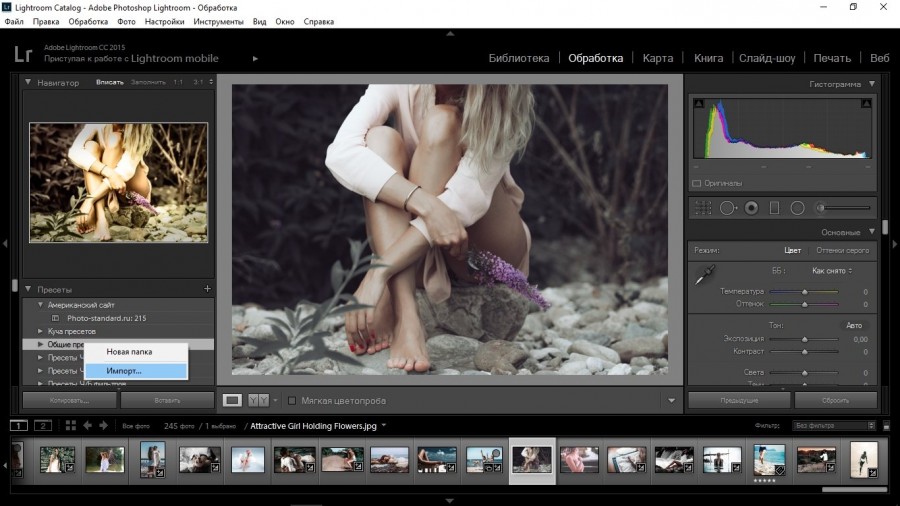Toggle shadow clipping indicator in histogram
This screenshot has height=506, width=900.
699,103
